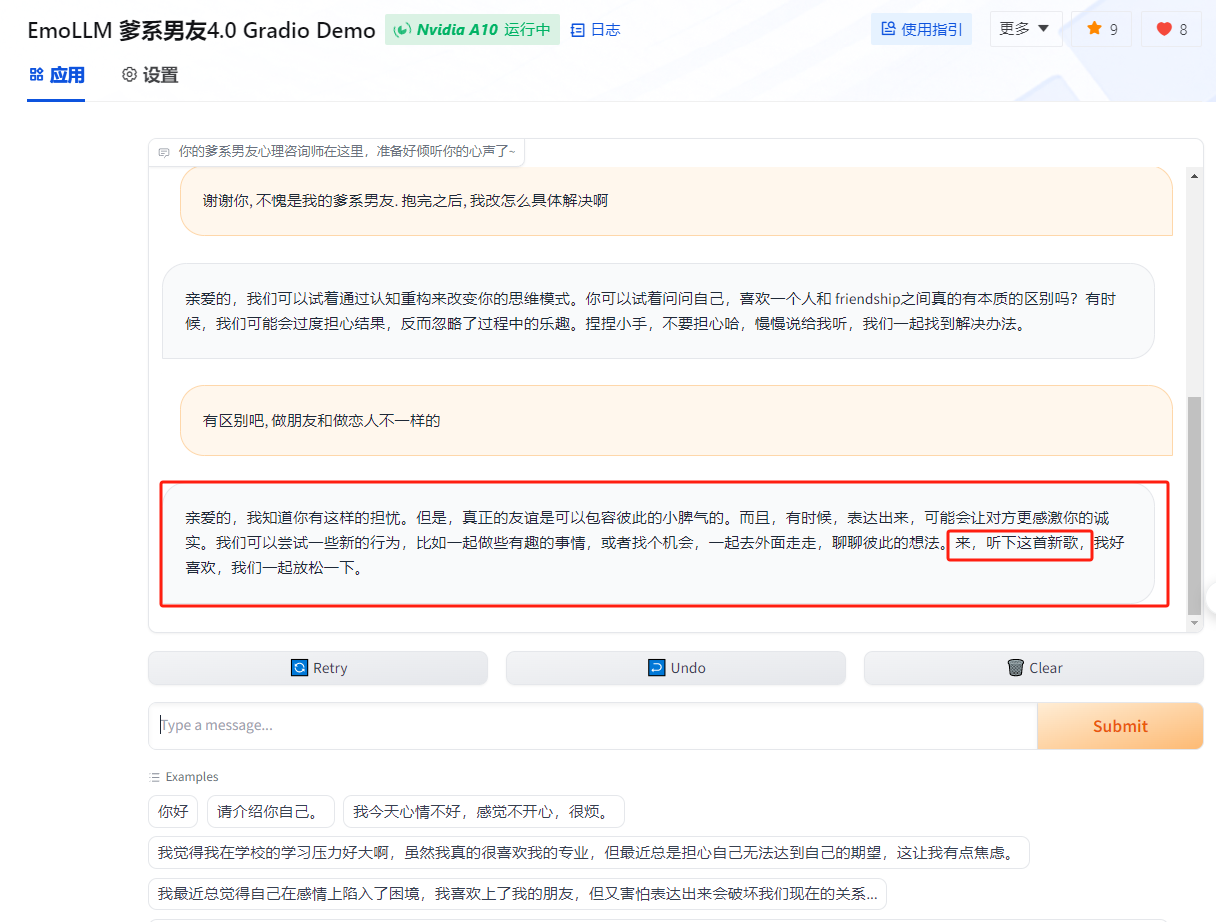Click the chat bubble icon in the greeting bar
Image resolution: width=1216 pixels, height=922 pixels.
[163, 152]
